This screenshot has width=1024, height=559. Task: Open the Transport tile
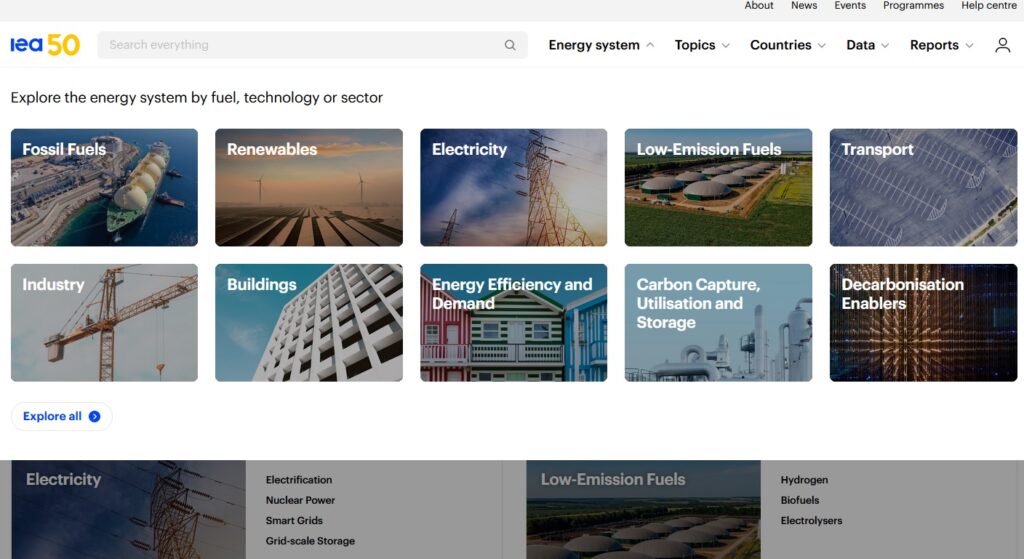[923, 187]
